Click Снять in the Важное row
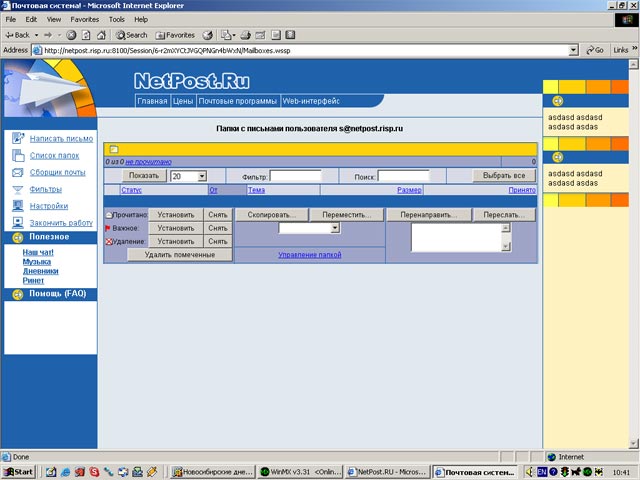This screenshot has width=640, height=480. click(x=218, y=228)
